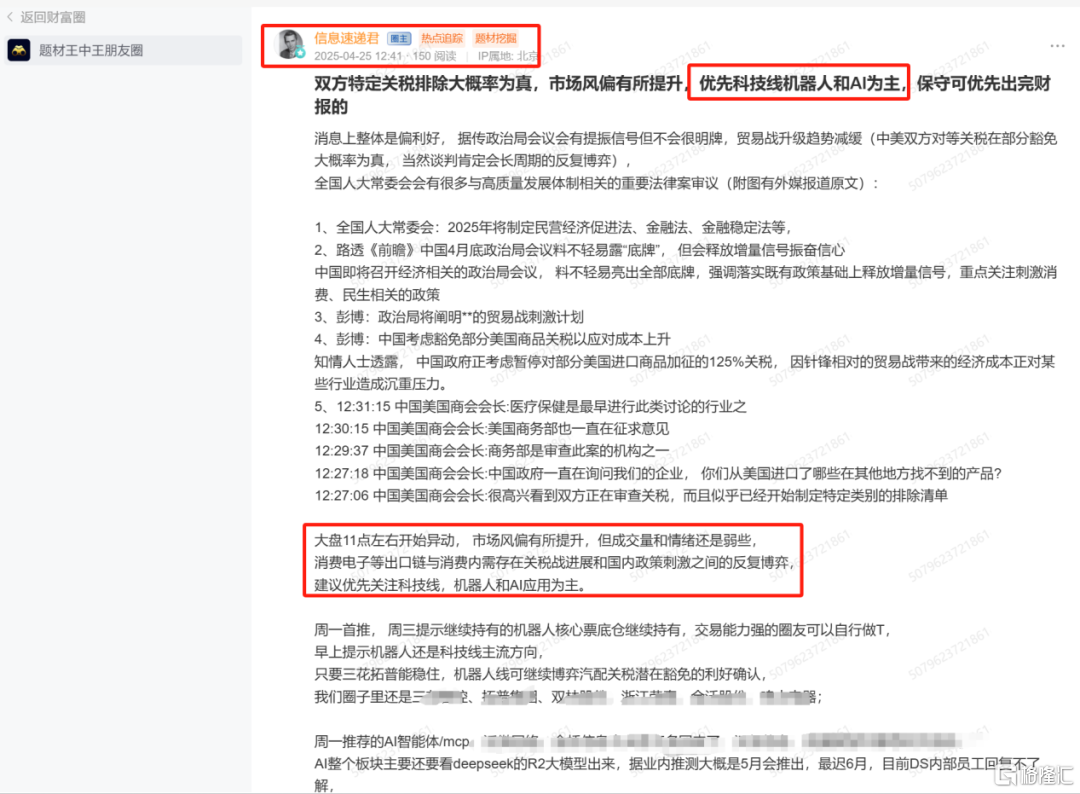
Task: Open the 信息速递君 author profile name
Action: tap(346, 38)
